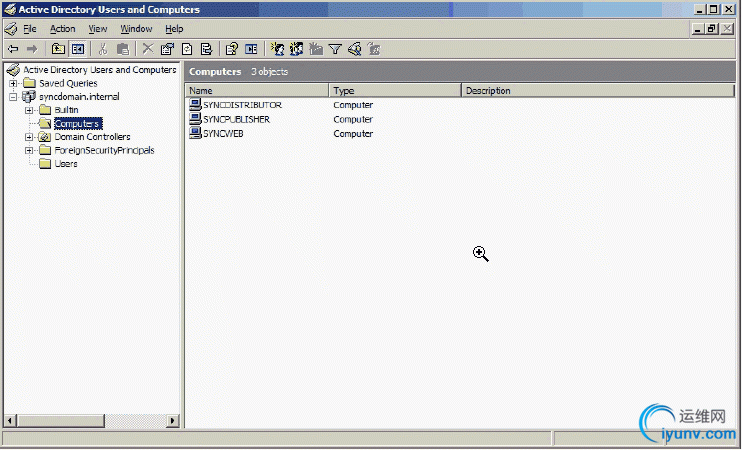The height and width of the screenshot is (450, 742).
Task: Click the Cut scissors icon
Action: coord(103,49)
